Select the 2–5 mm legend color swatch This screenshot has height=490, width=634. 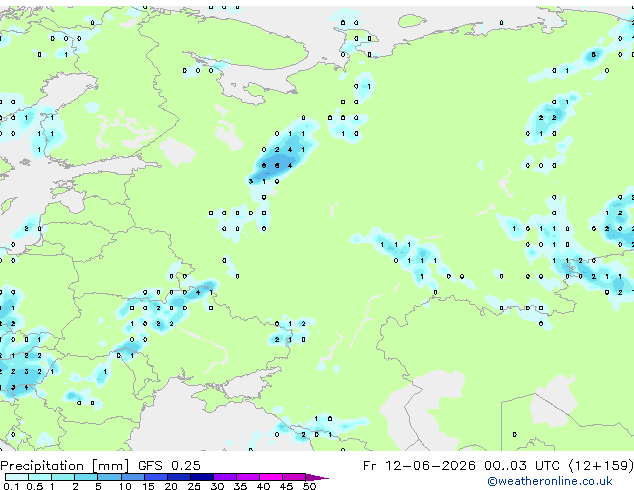[86, 477]
